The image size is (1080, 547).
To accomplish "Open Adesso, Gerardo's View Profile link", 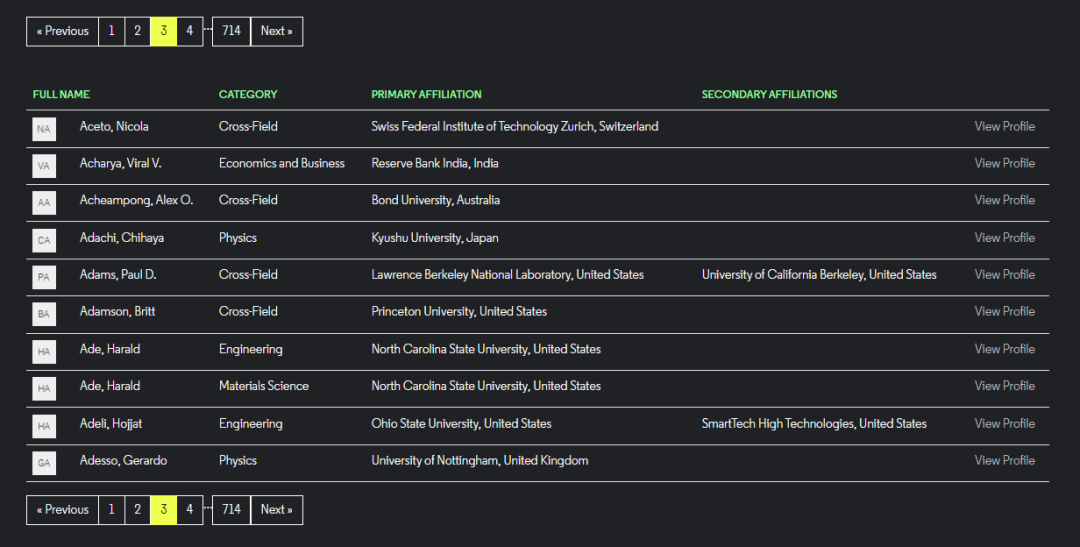I will (x=1004, y=461).
